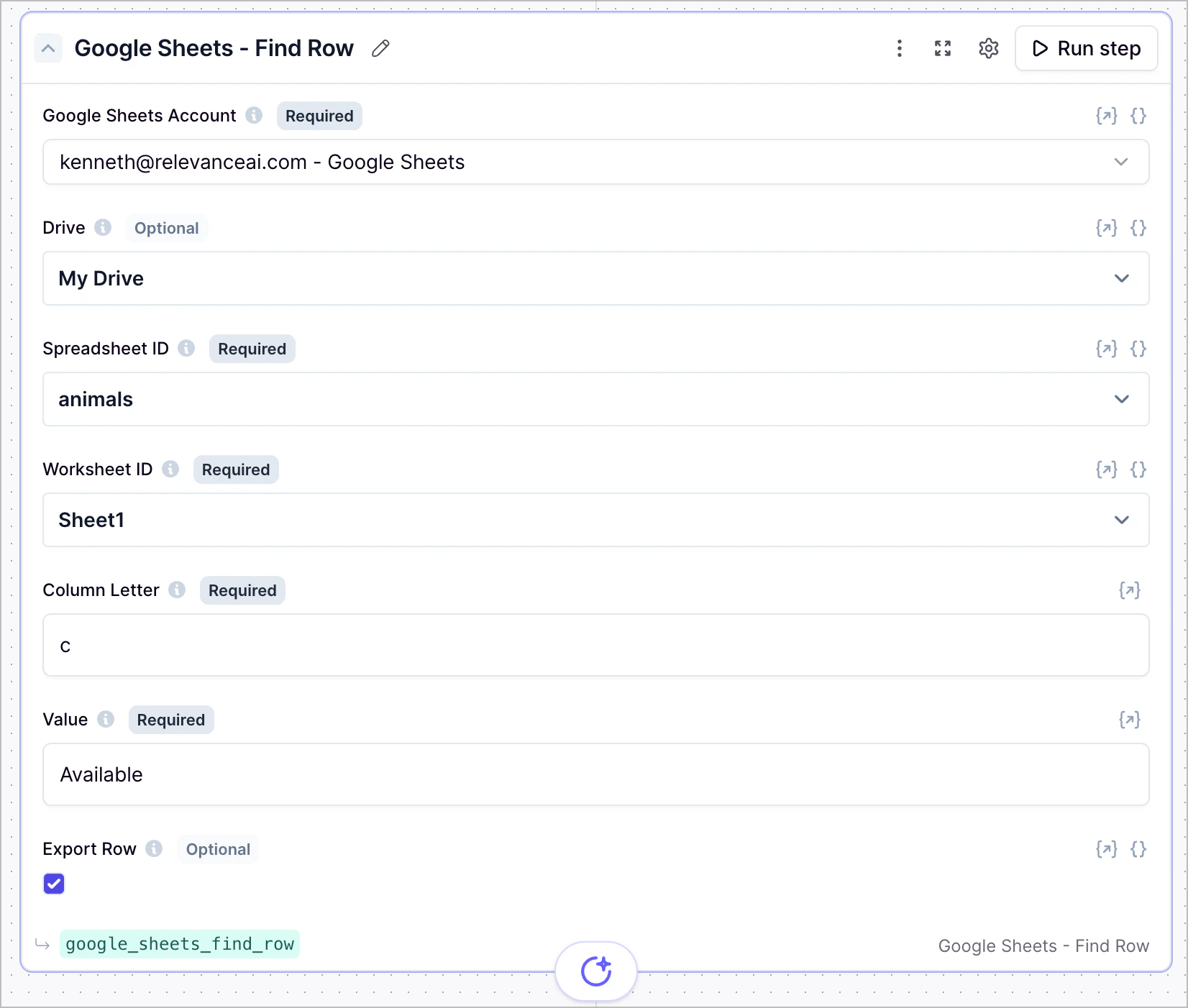Insert a variable into the Value field

[x=1130, y=719]
